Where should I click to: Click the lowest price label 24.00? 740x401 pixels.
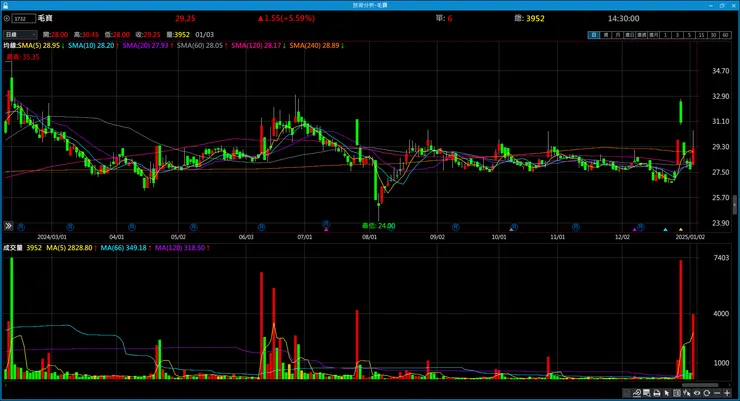coord(378,226)
